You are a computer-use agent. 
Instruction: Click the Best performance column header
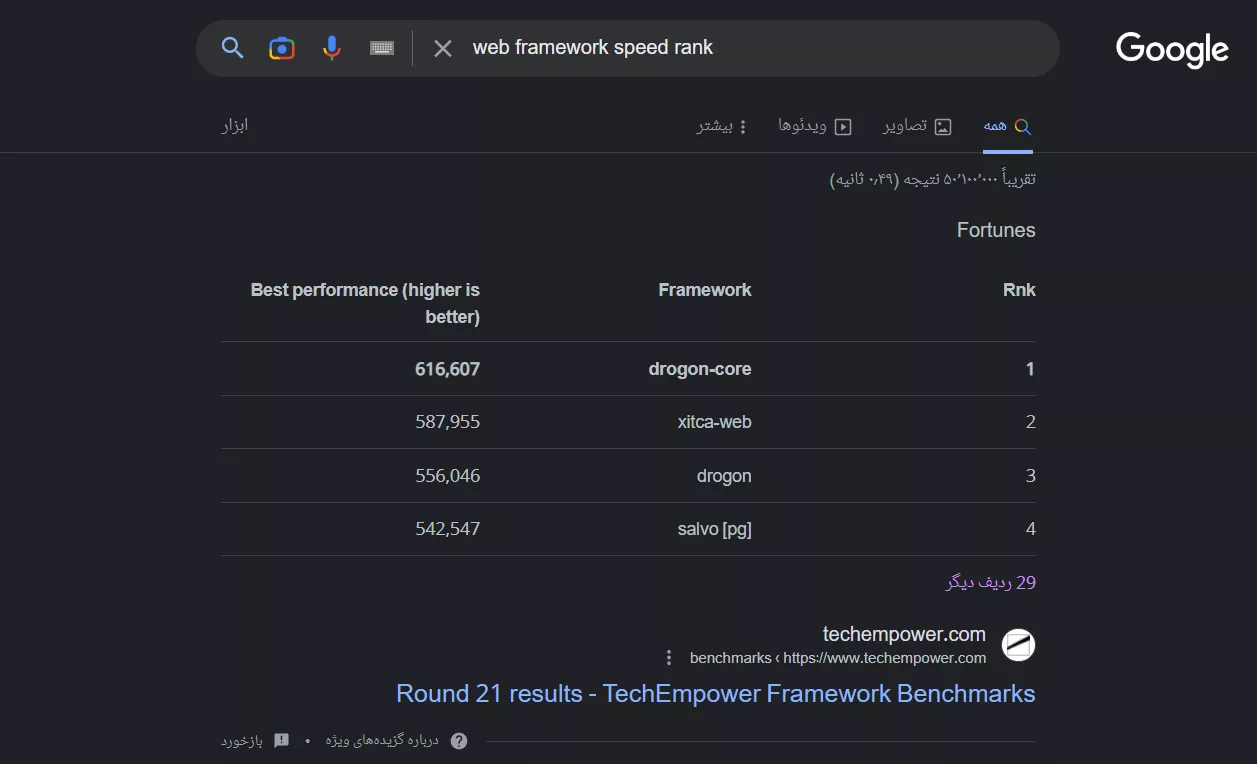[365, 303]
